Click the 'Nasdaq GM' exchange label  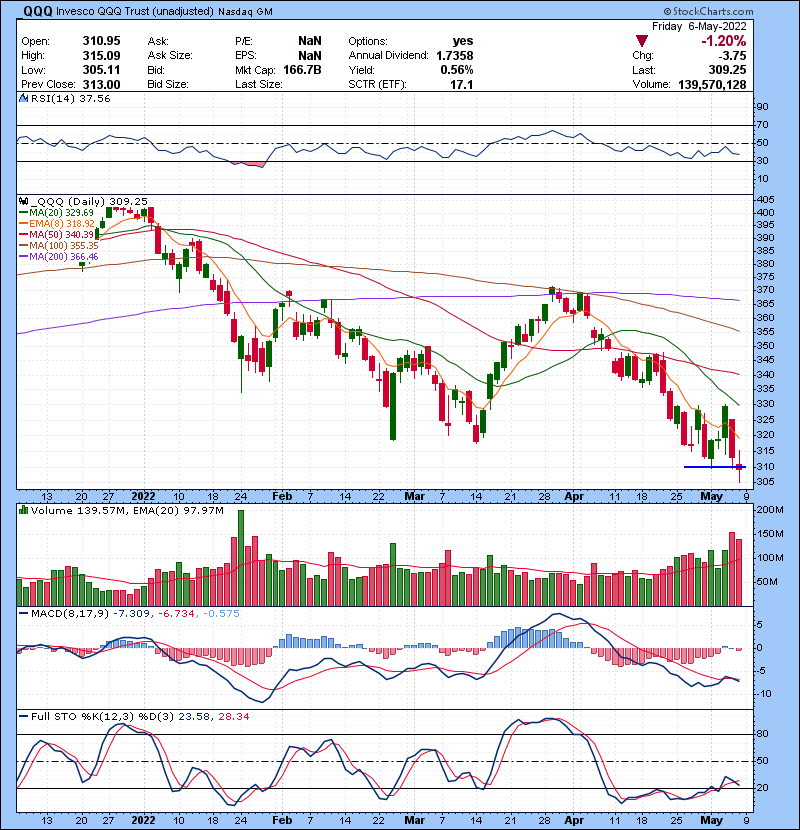click(x=245, y=12)
